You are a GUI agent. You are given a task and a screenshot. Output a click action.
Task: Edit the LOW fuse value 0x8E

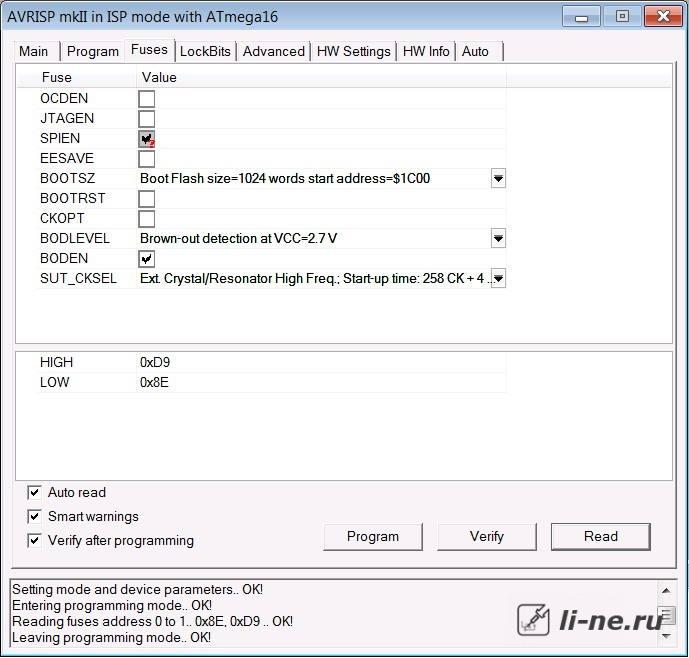click(x=154, y=382)
